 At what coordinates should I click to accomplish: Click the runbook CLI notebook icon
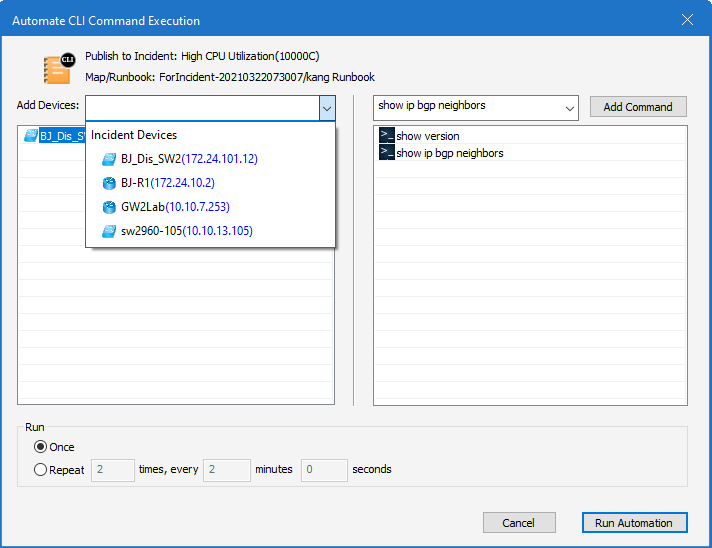pos(59,67)
